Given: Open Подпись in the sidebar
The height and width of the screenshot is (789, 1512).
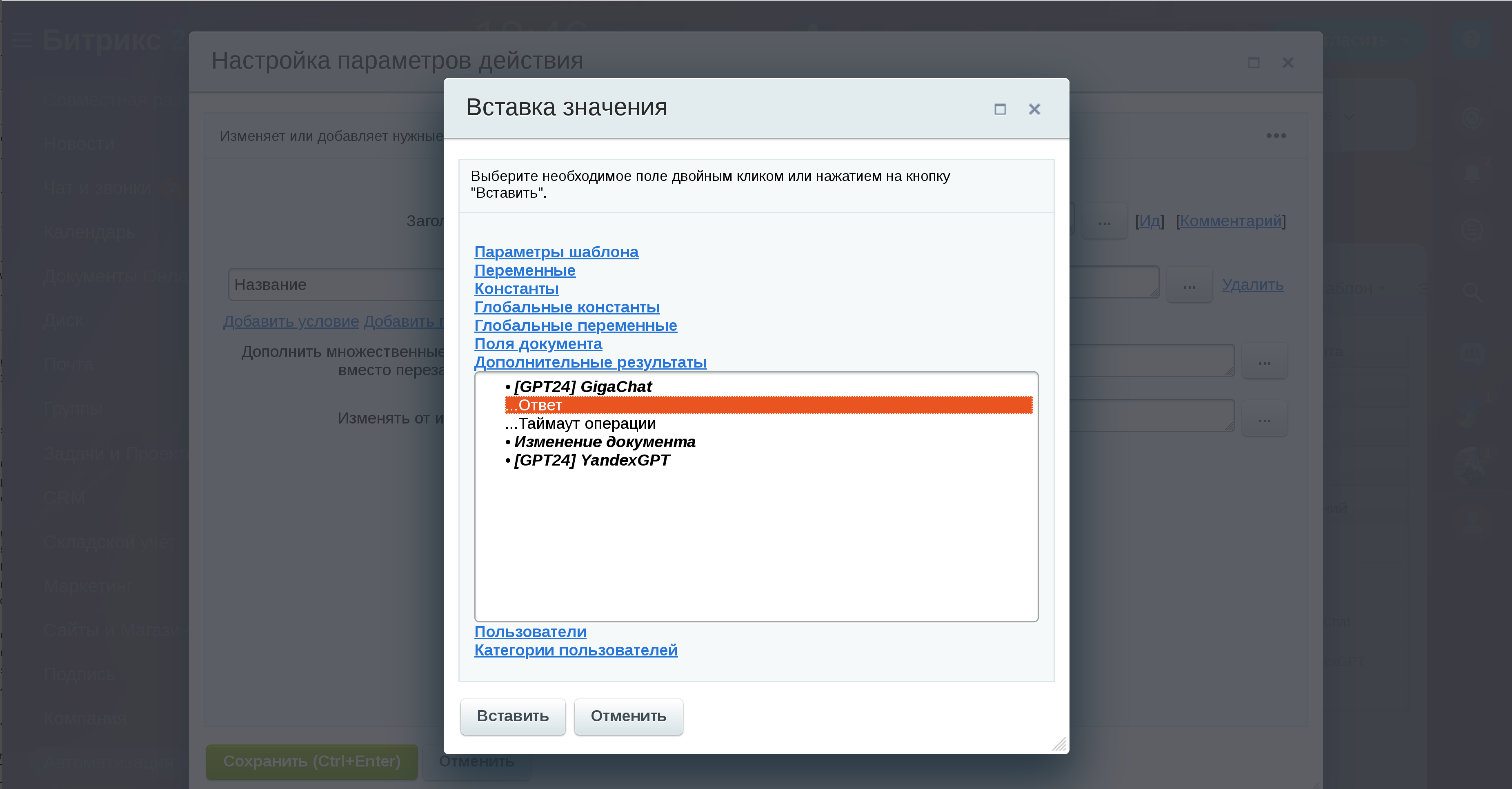Looking at the screenshot, I should point(79,674).
